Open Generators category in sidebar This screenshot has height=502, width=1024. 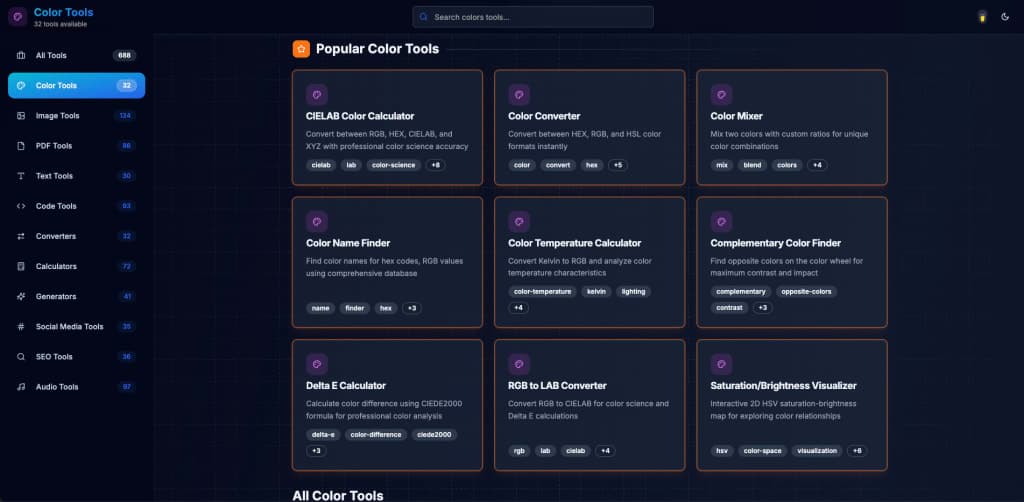click(x=76, y=296)
